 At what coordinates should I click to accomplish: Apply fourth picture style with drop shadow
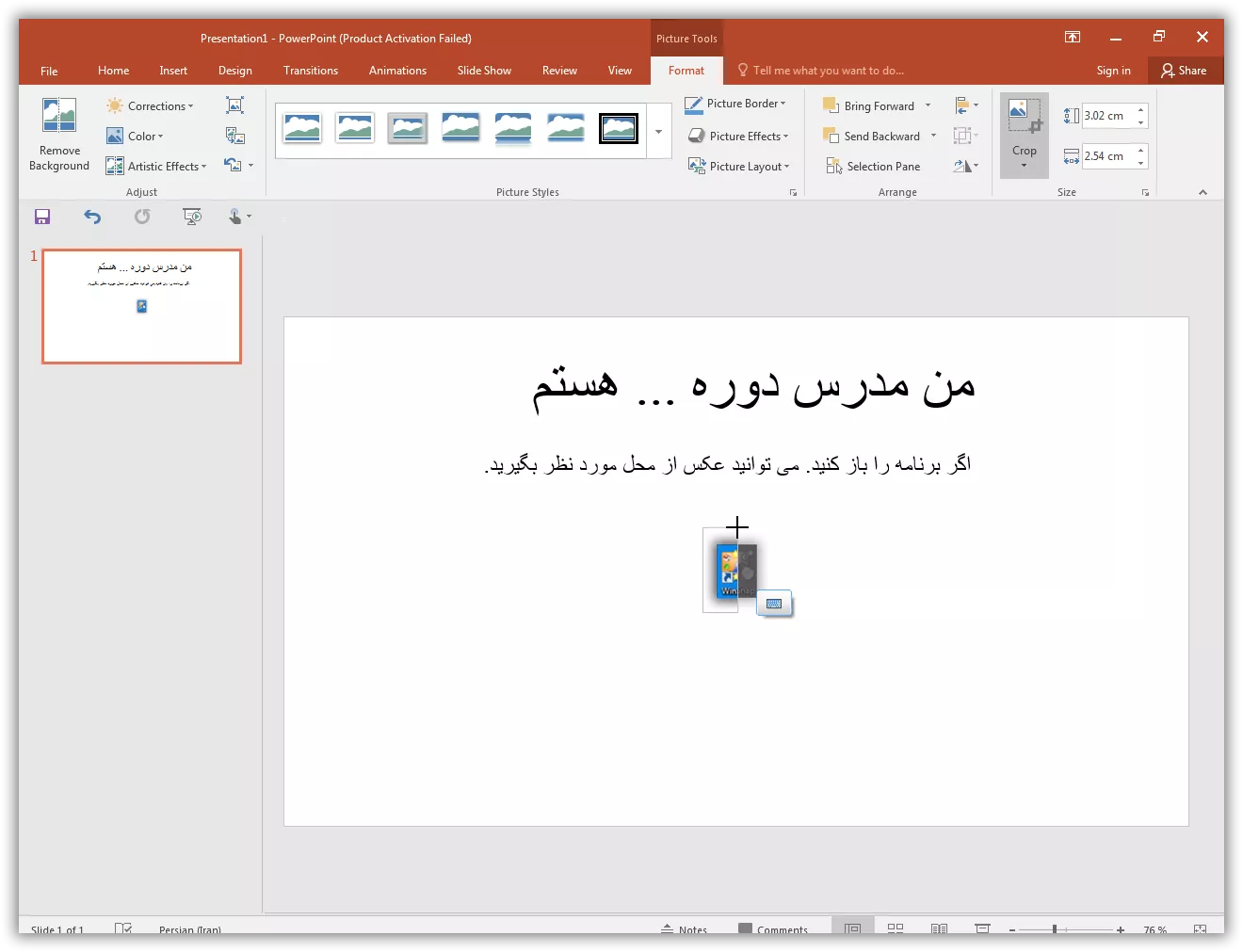(x=460, y=128)
